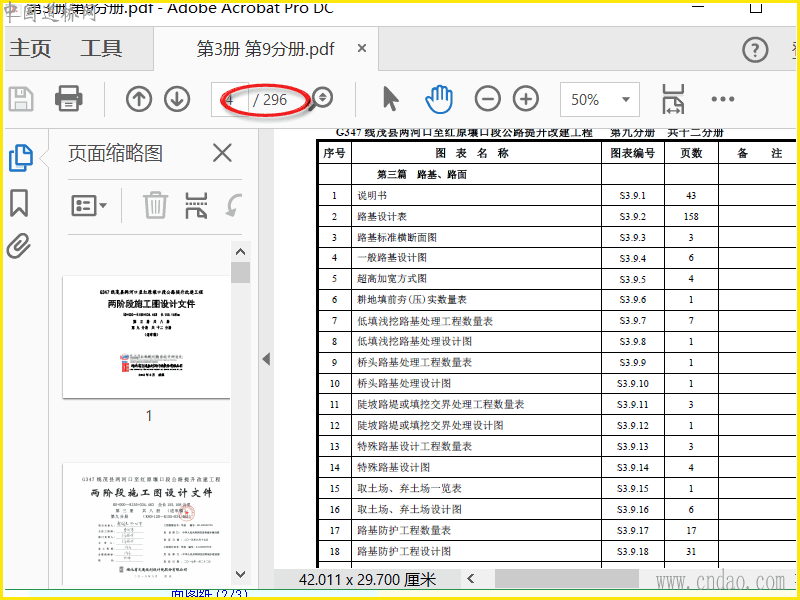Click the zoom out minus icon
800x600 pixels.
(487, 99)
